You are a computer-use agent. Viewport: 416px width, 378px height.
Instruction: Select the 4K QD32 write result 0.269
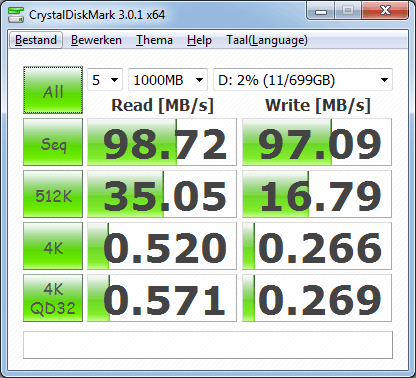click(317, 298)
